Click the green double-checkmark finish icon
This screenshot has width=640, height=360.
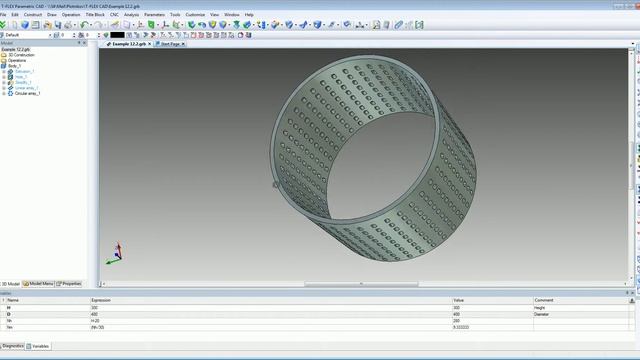[x=3, y=25]
